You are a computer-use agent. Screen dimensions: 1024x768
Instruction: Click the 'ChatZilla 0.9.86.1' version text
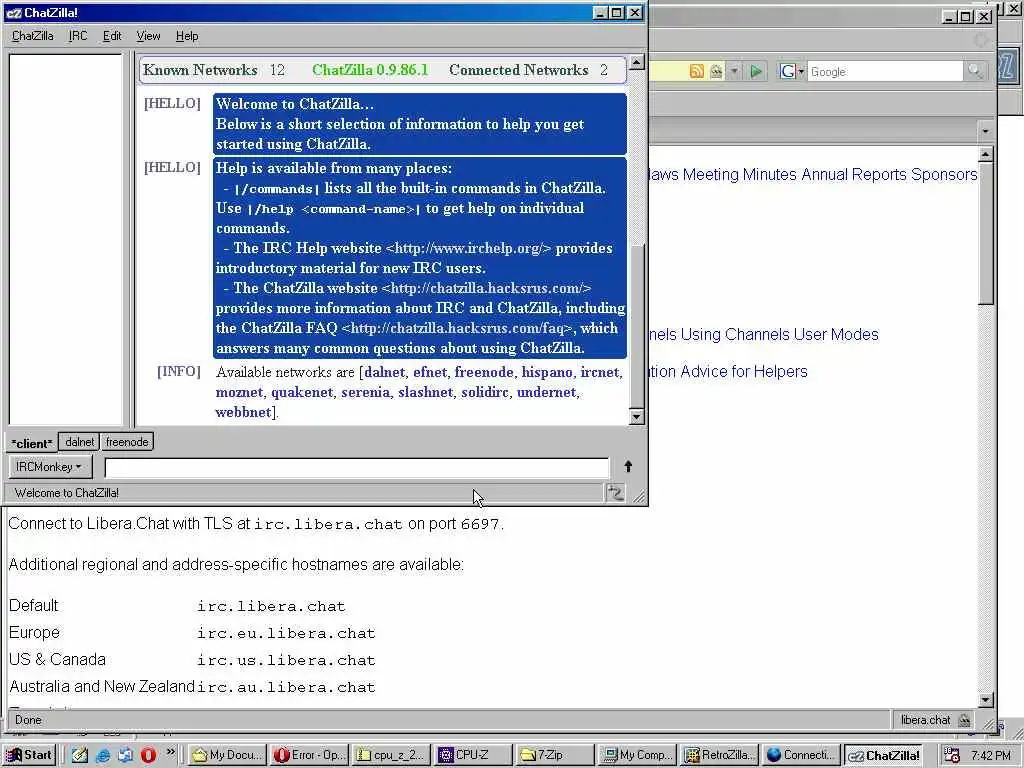coord(370,70)
